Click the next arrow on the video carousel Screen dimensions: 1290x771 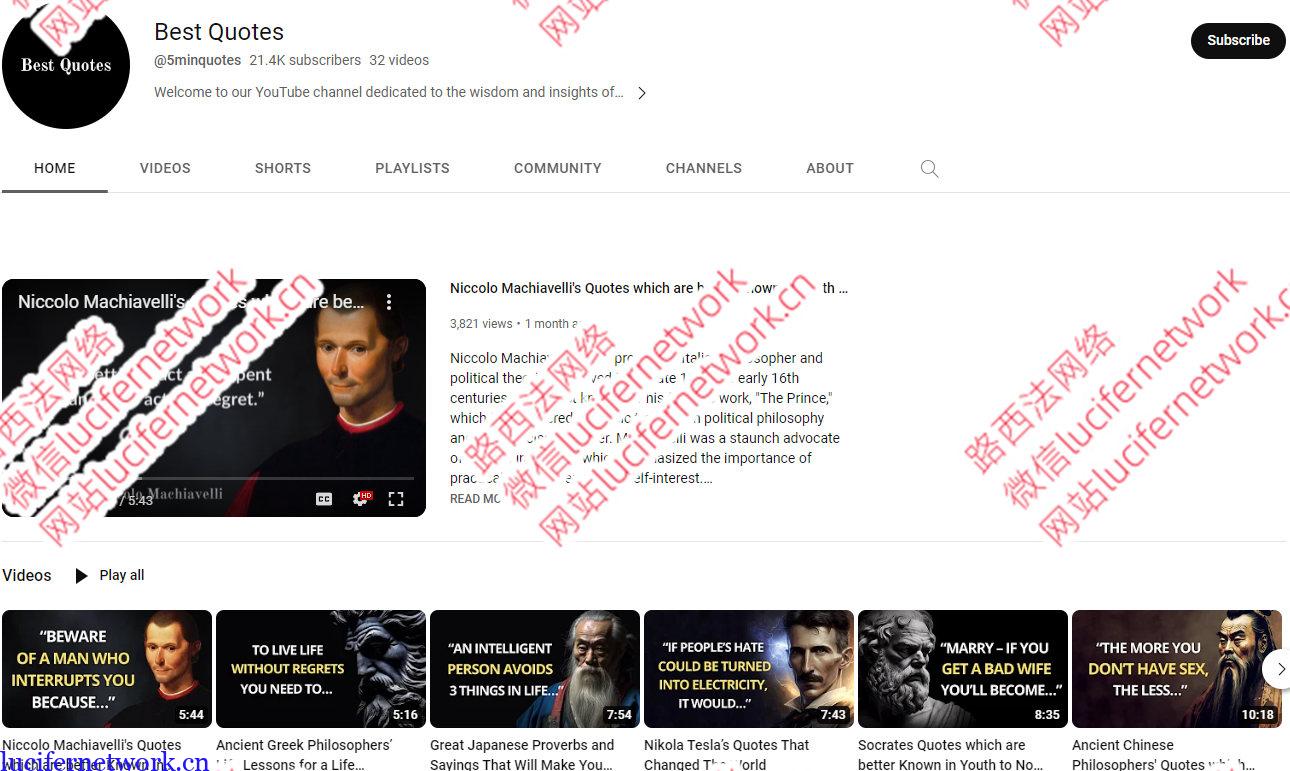tap(1280, 669)
